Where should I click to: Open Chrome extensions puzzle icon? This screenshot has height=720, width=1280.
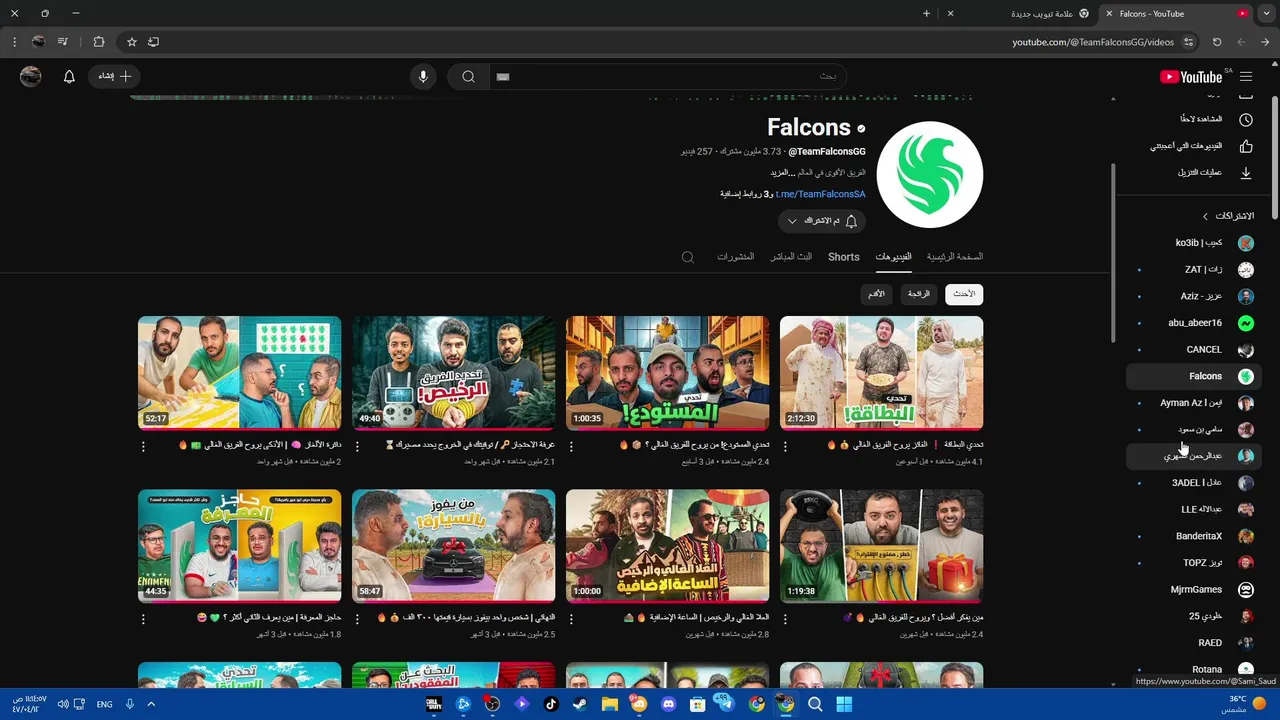[98, 42]
